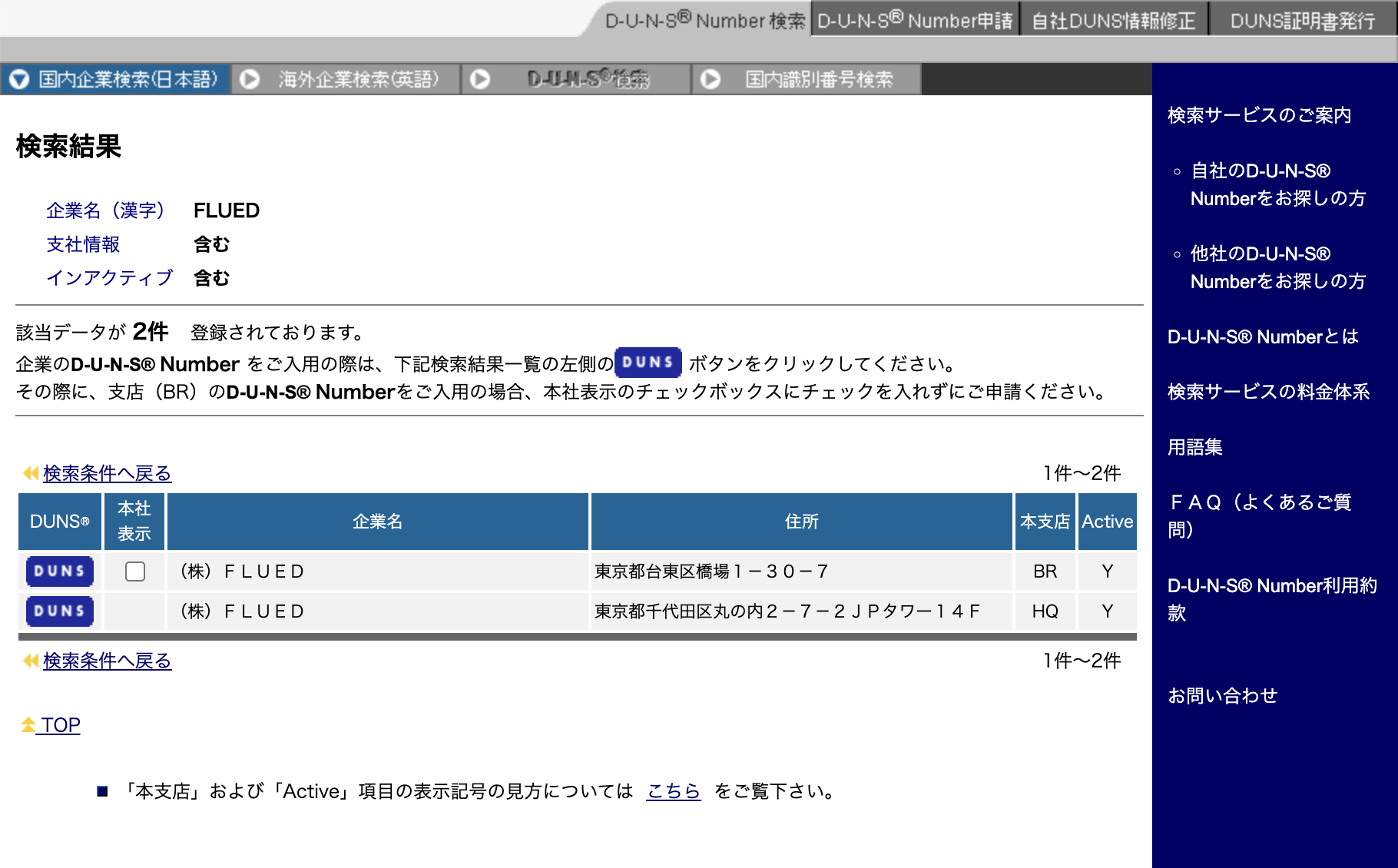
Task: Open 検索サービスのご案内 in sidebar
Action: point(1259,115)
